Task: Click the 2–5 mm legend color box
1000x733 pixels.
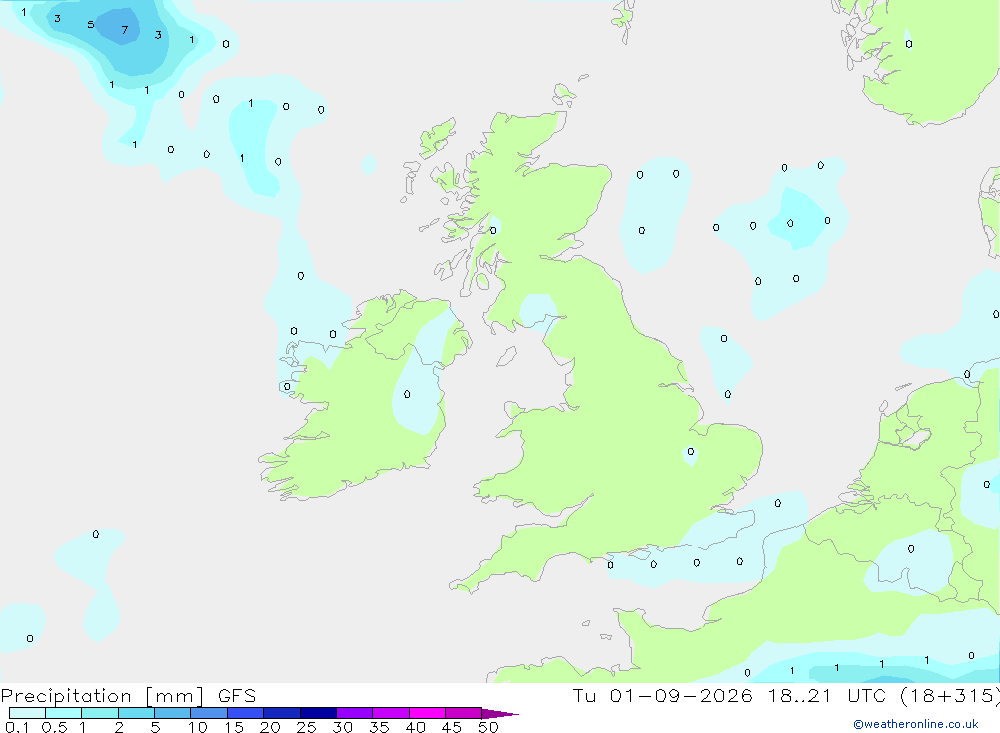Action: (x=136, y=713)
